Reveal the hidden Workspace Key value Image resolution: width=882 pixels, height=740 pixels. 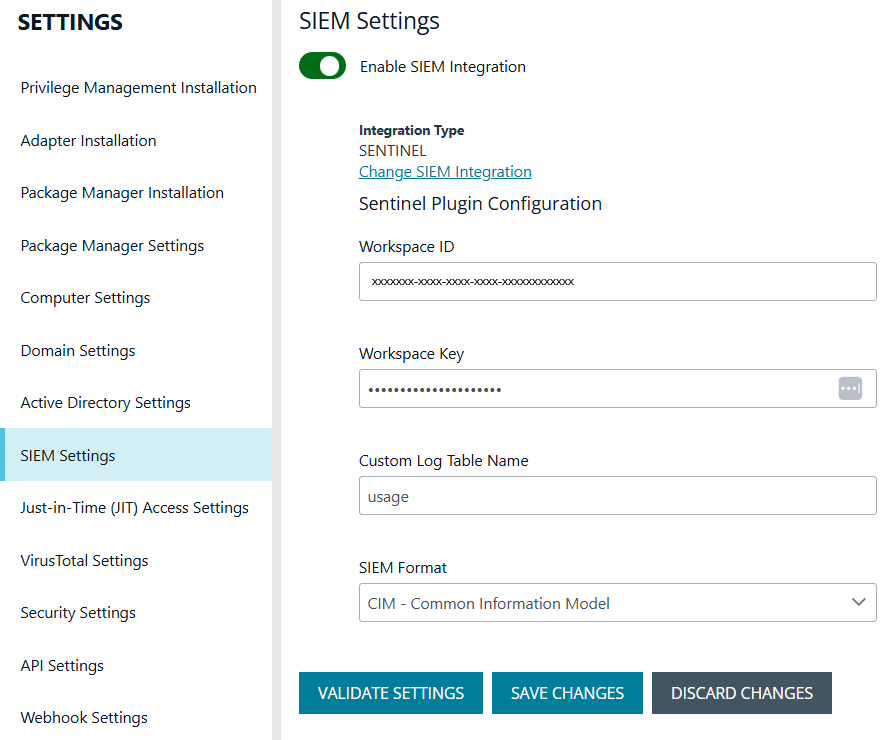click(x=850, y=388)
